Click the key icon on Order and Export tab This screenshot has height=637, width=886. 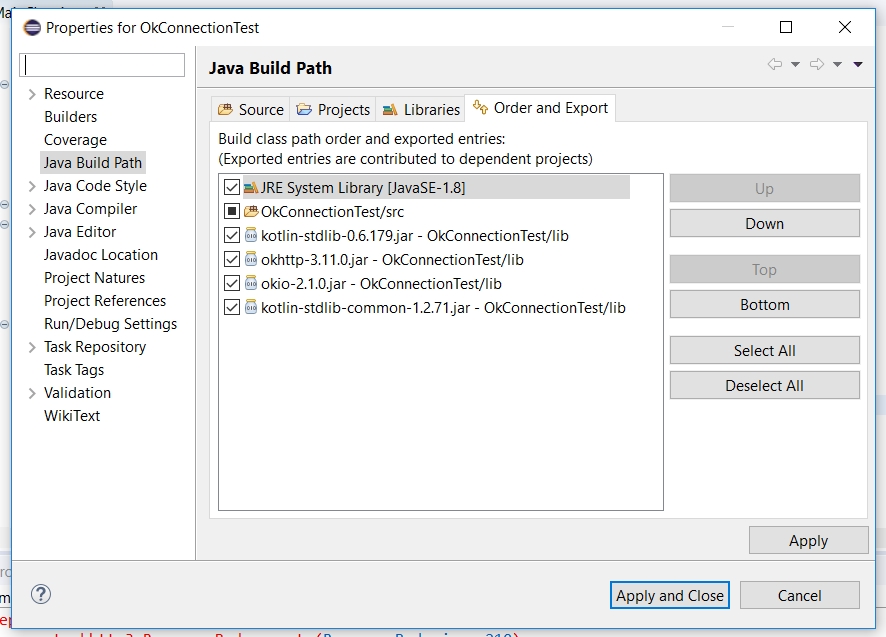pyautogui.click(x=481, y=107)
